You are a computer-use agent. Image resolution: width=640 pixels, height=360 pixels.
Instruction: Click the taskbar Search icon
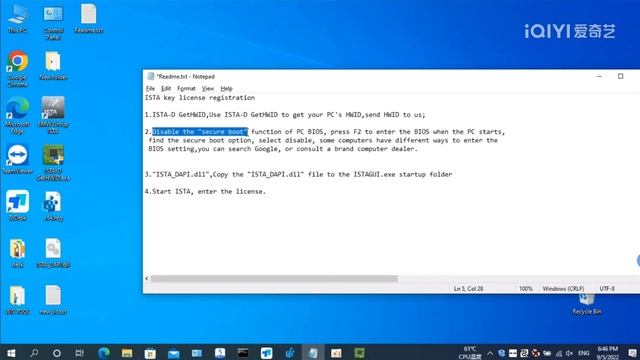[x=34, y=353]
